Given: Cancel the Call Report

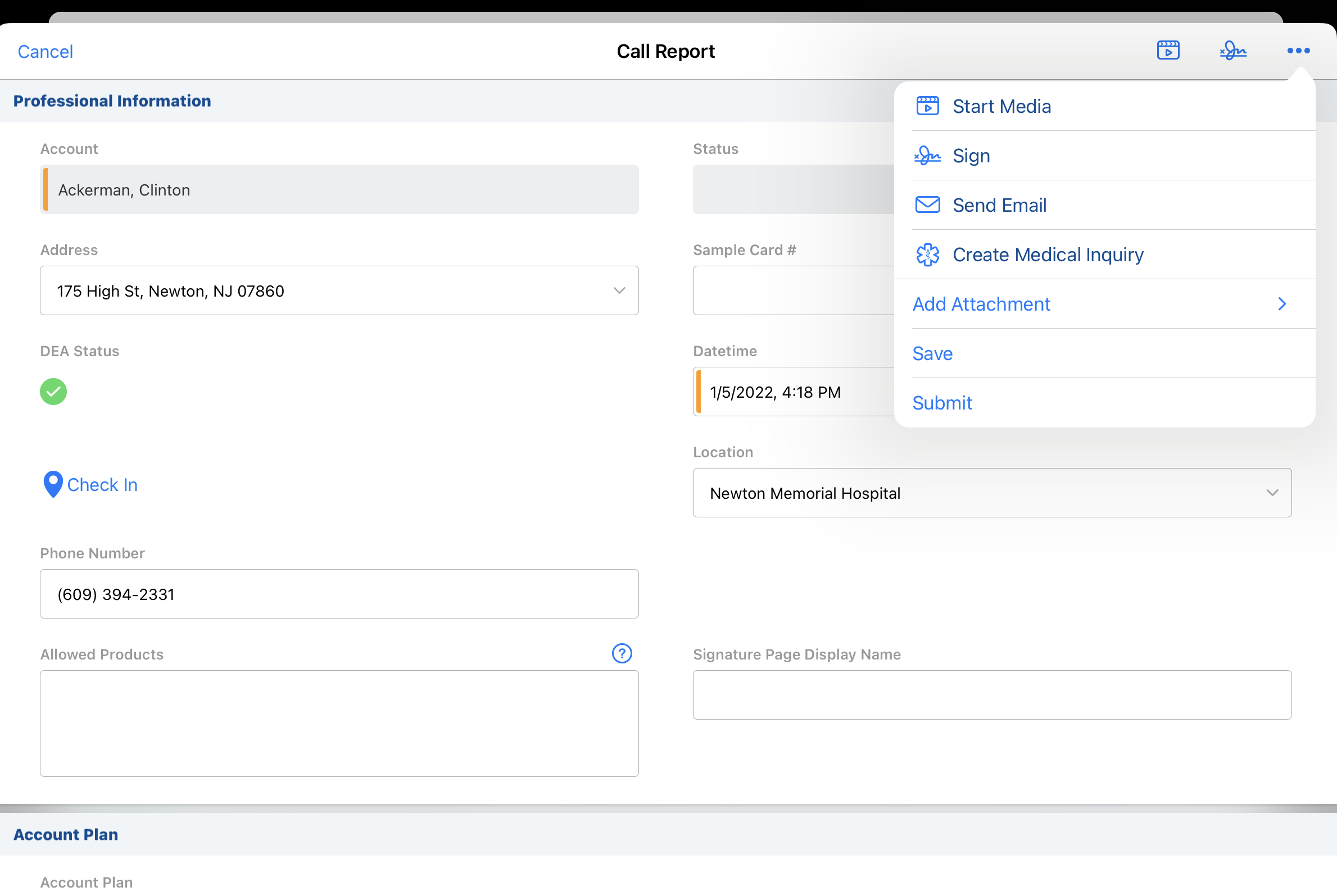Looking at the screenshot, I should pos(45,52).
